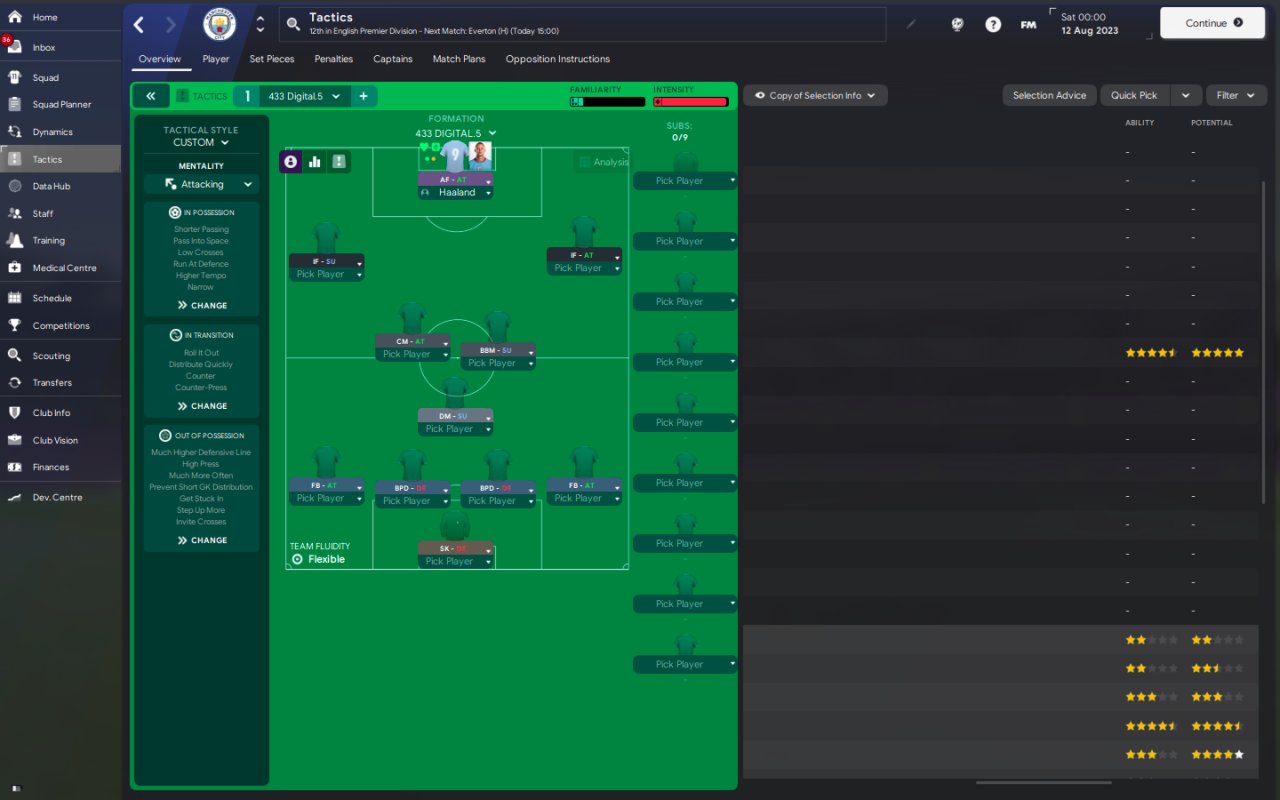Click CHANGE under In Possession
Screen dimensions: 1280x800
coord(202,305)
